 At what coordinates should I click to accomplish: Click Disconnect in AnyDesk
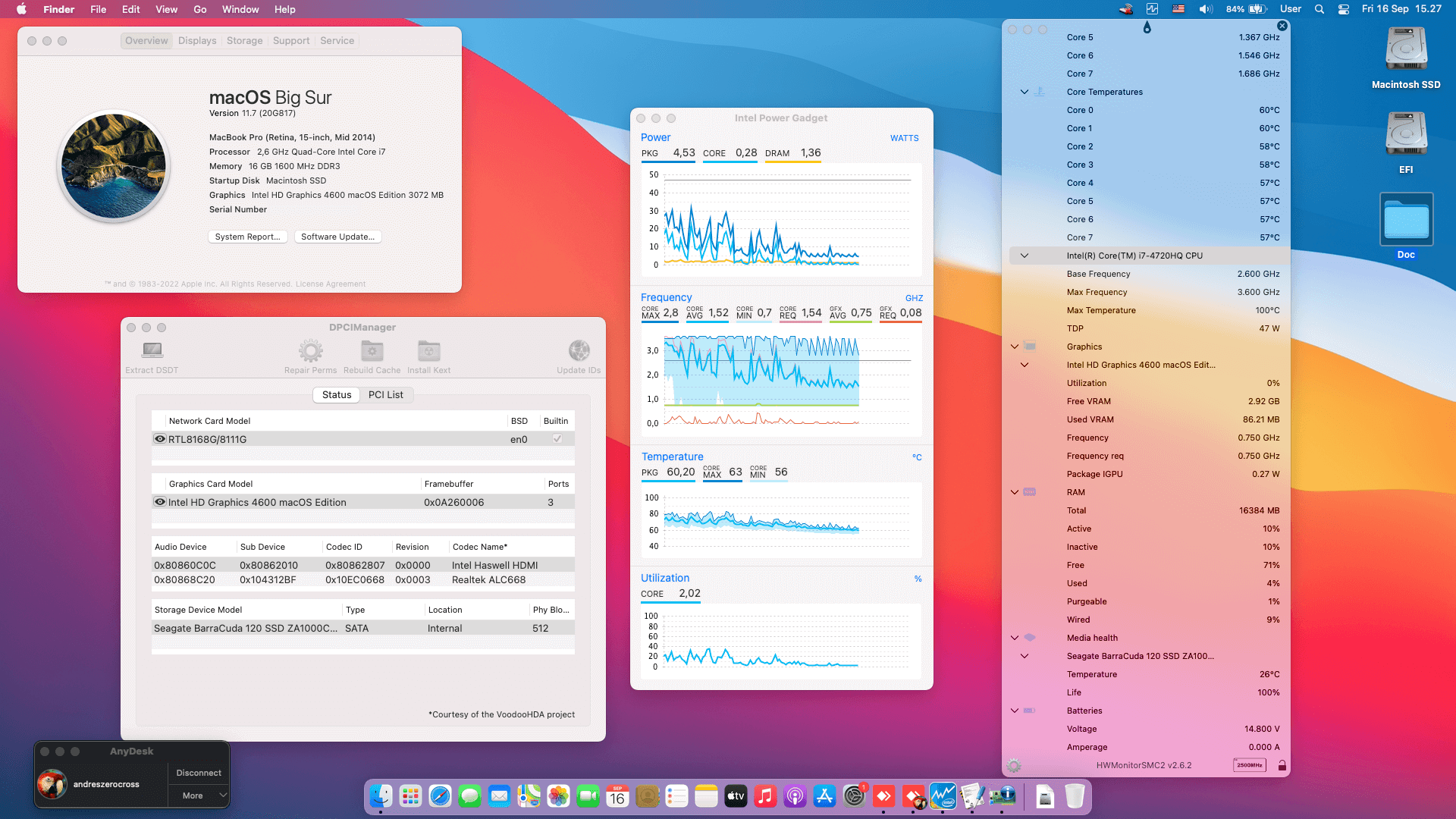point(199,773)
